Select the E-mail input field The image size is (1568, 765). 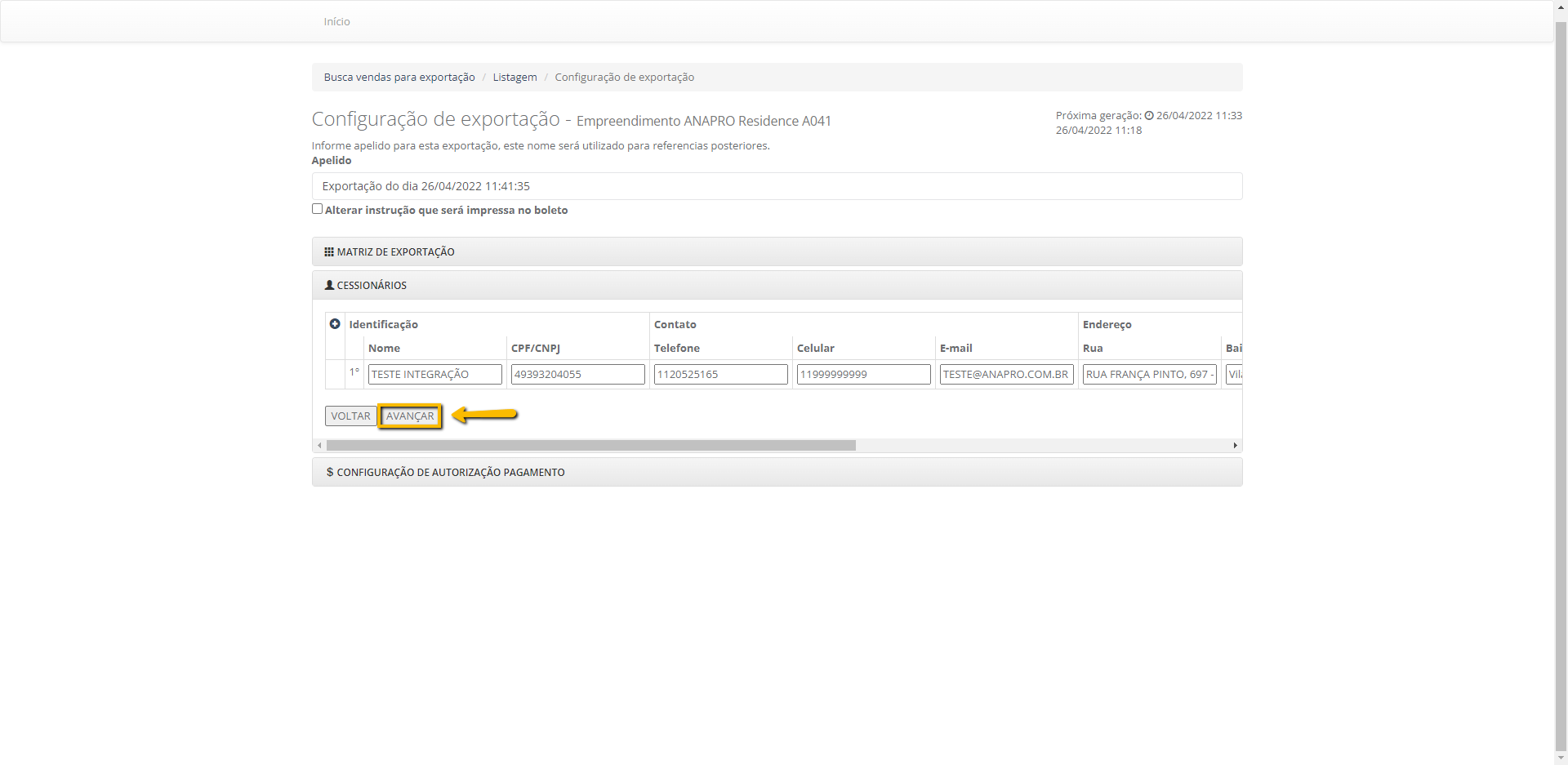pyautogui.click(x=1006, y=375)
